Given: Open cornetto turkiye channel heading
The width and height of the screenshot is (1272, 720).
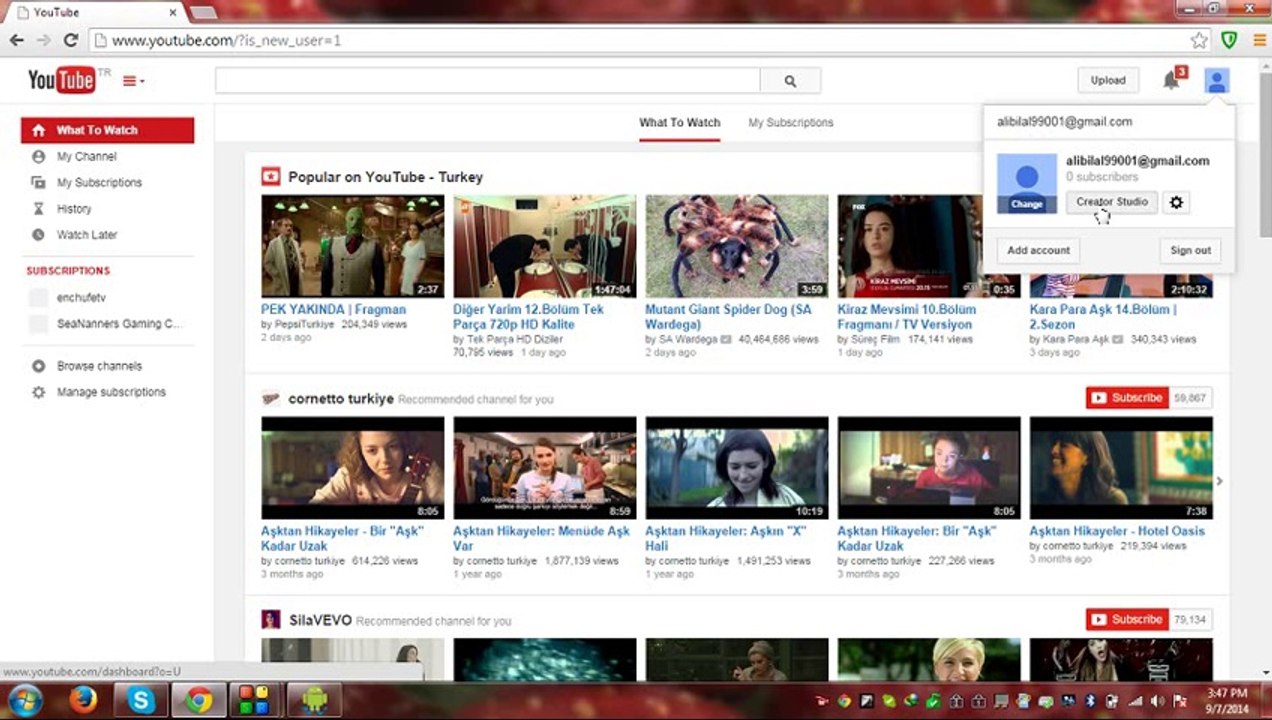Looking at the screenshot, I should click(x=341, y=398).
